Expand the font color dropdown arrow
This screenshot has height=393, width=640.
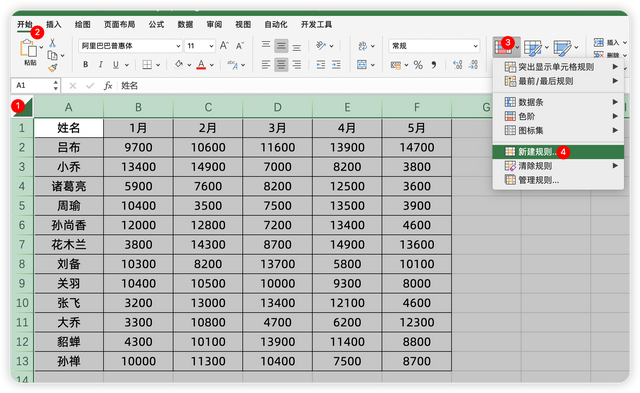212,64
